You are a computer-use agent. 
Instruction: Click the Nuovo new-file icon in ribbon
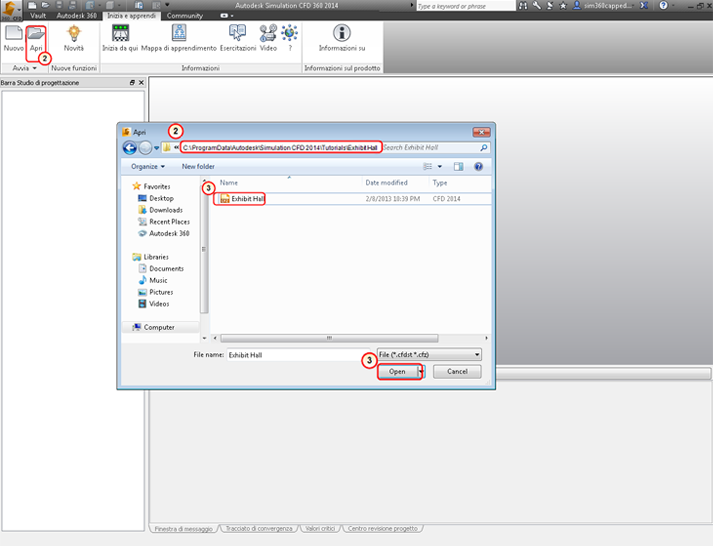coord(13,33)
